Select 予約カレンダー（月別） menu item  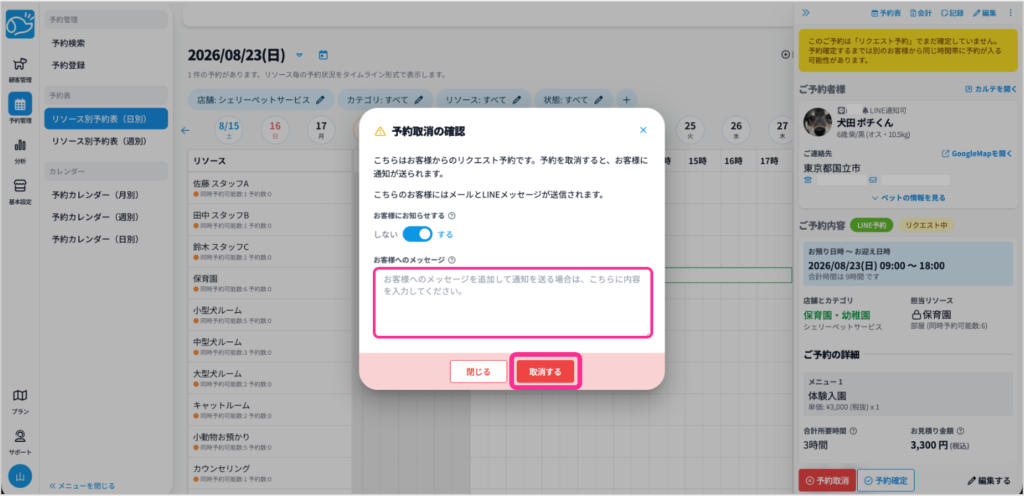pyautogui.click(x=95, y=194)
